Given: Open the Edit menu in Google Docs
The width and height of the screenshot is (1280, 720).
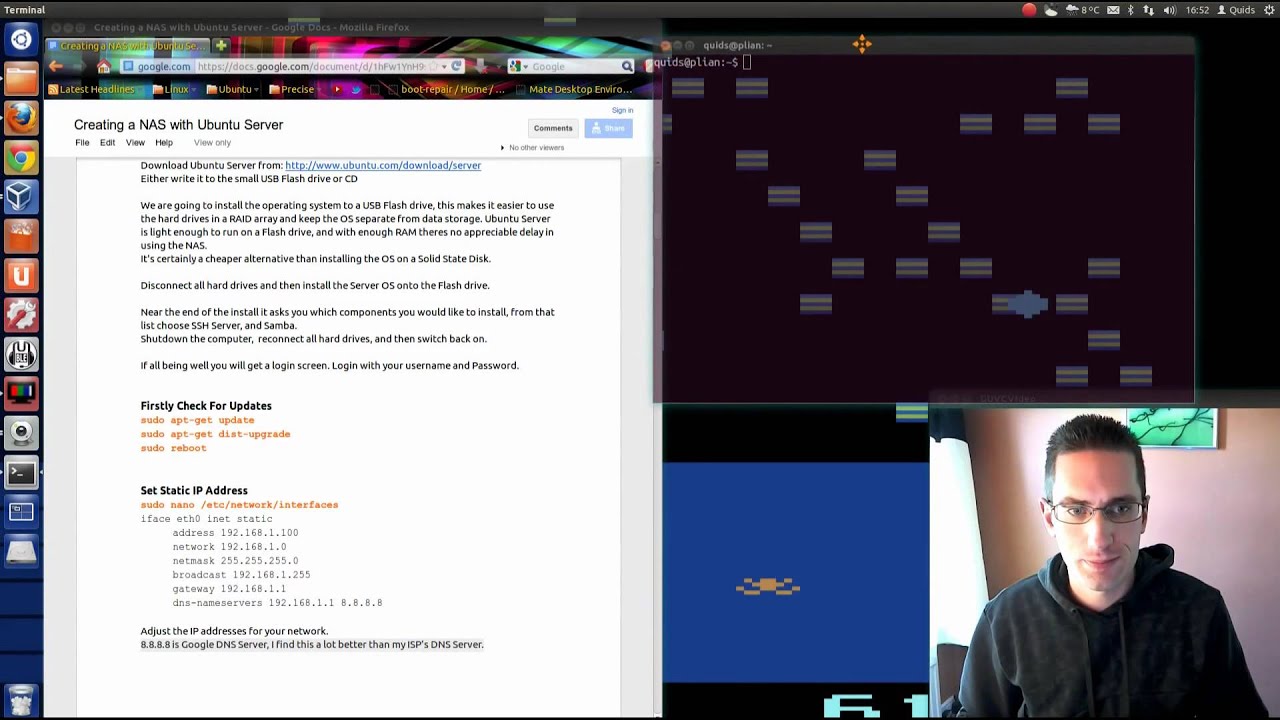Looking at the screenshot, I should point(107,143).
